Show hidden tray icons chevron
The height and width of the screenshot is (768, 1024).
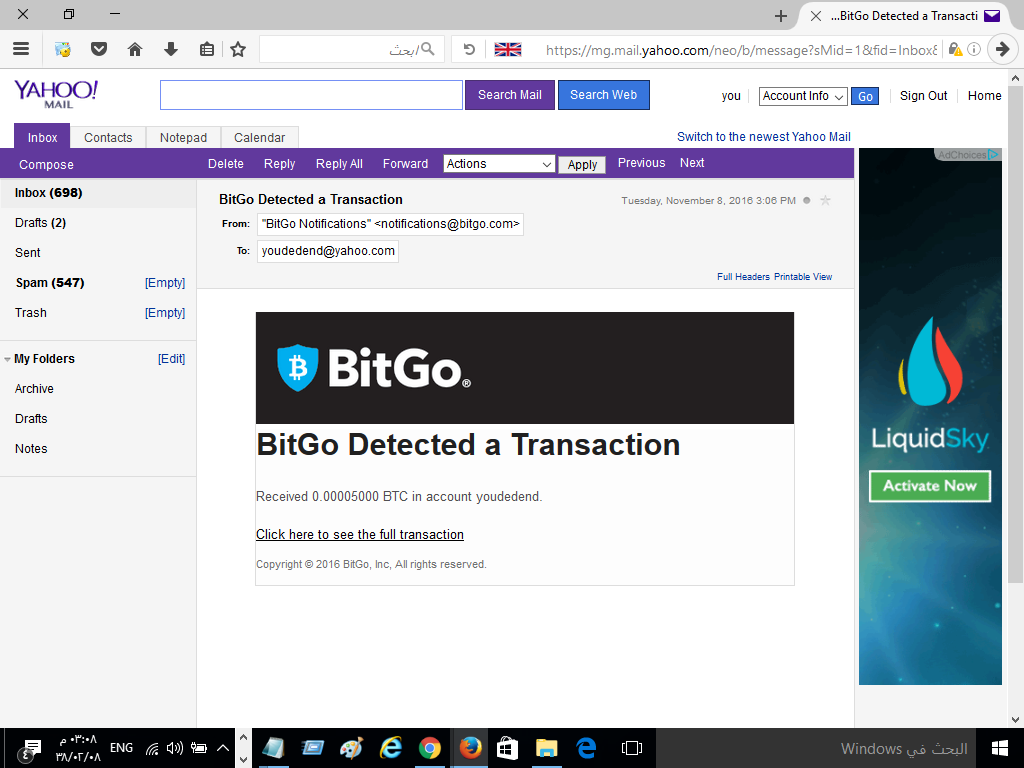223,748
